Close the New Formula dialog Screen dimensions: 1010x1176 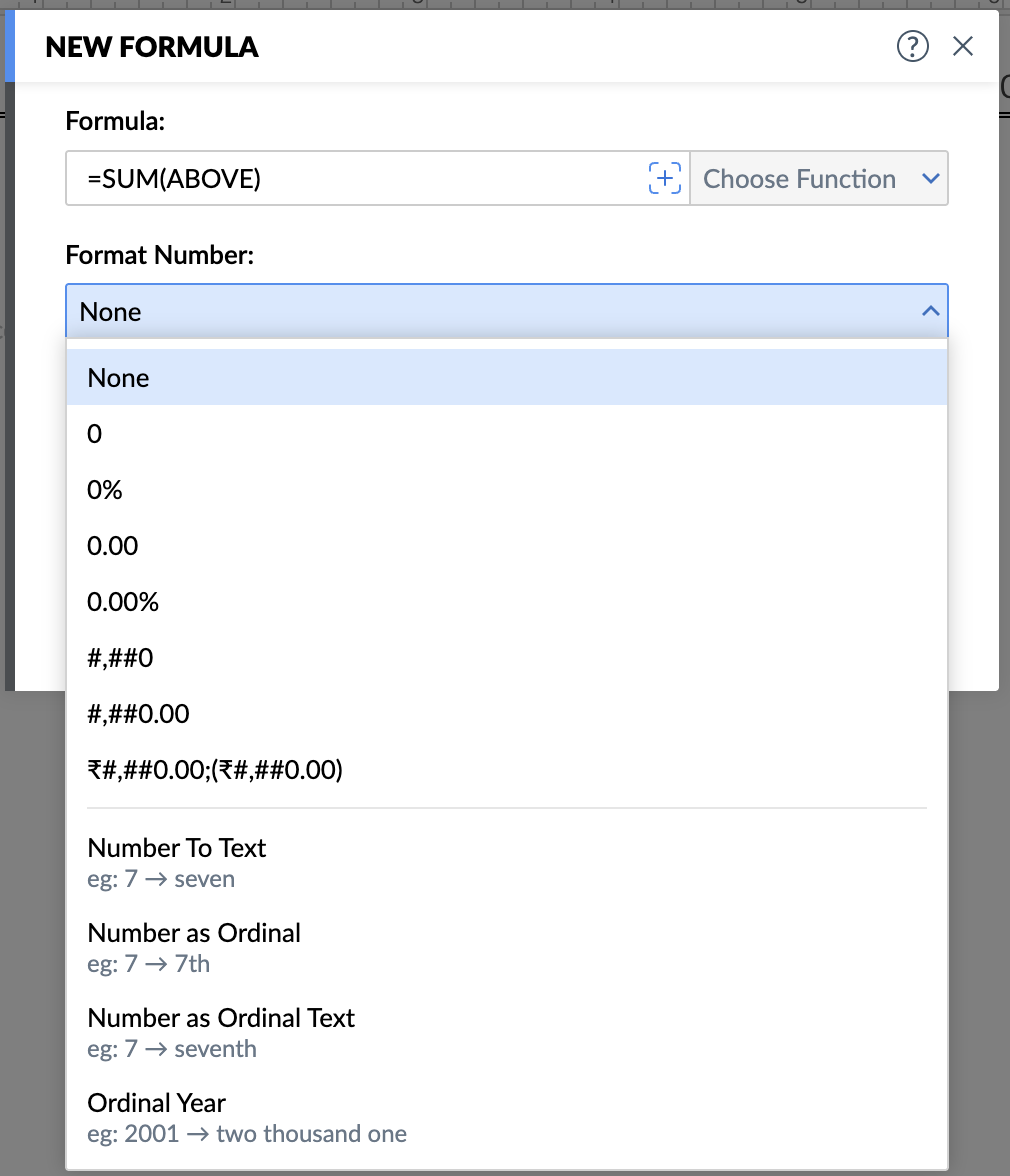point(963,46)
